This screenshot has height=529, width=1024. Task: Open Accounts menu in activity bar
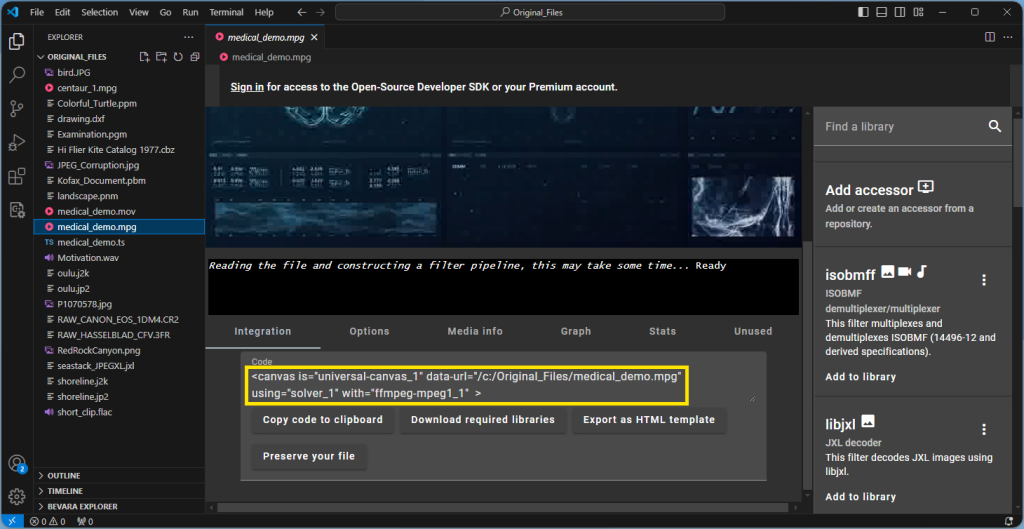click(x=17, y=464)
